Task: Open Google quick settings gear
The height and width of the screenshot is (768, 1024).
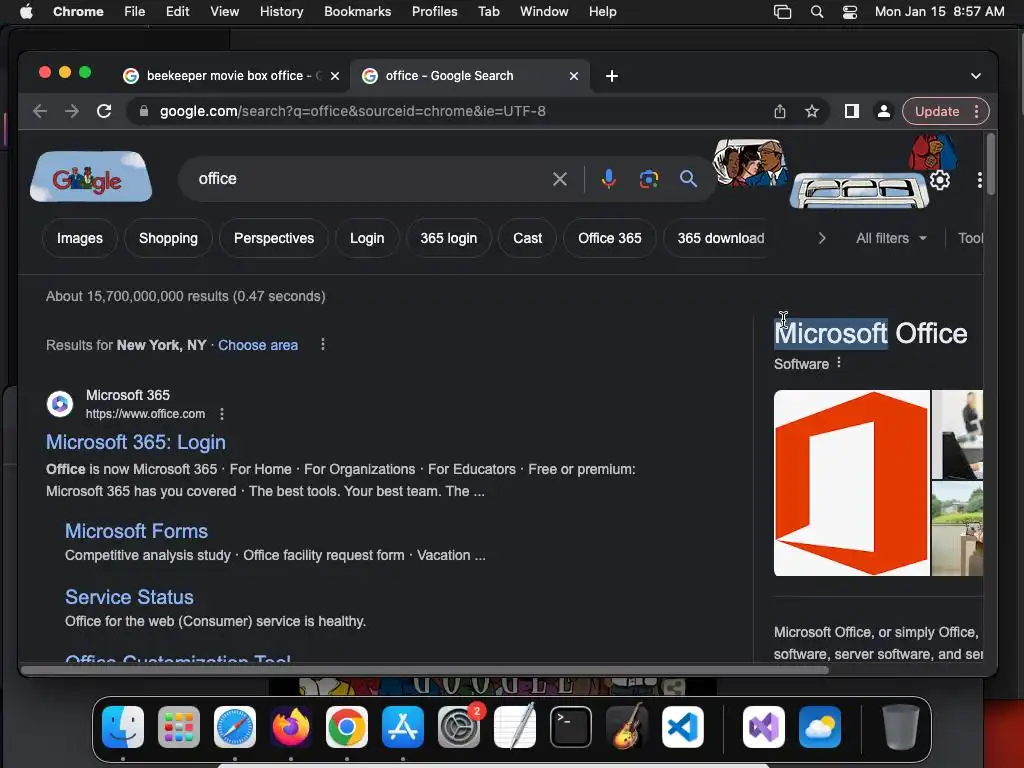Action: pyautogui.click(x=940, y=180)
